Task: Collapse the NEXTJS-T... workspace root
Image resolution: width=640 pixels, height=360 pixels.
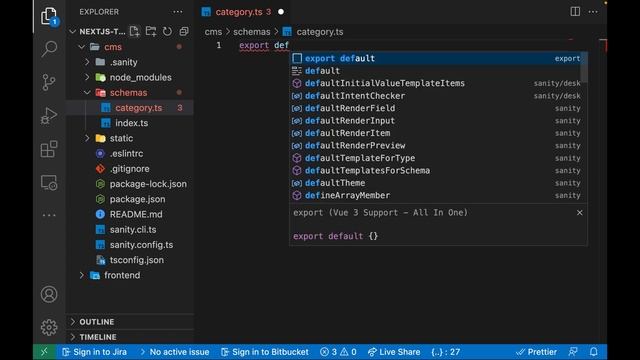Action: click(73, 31)
